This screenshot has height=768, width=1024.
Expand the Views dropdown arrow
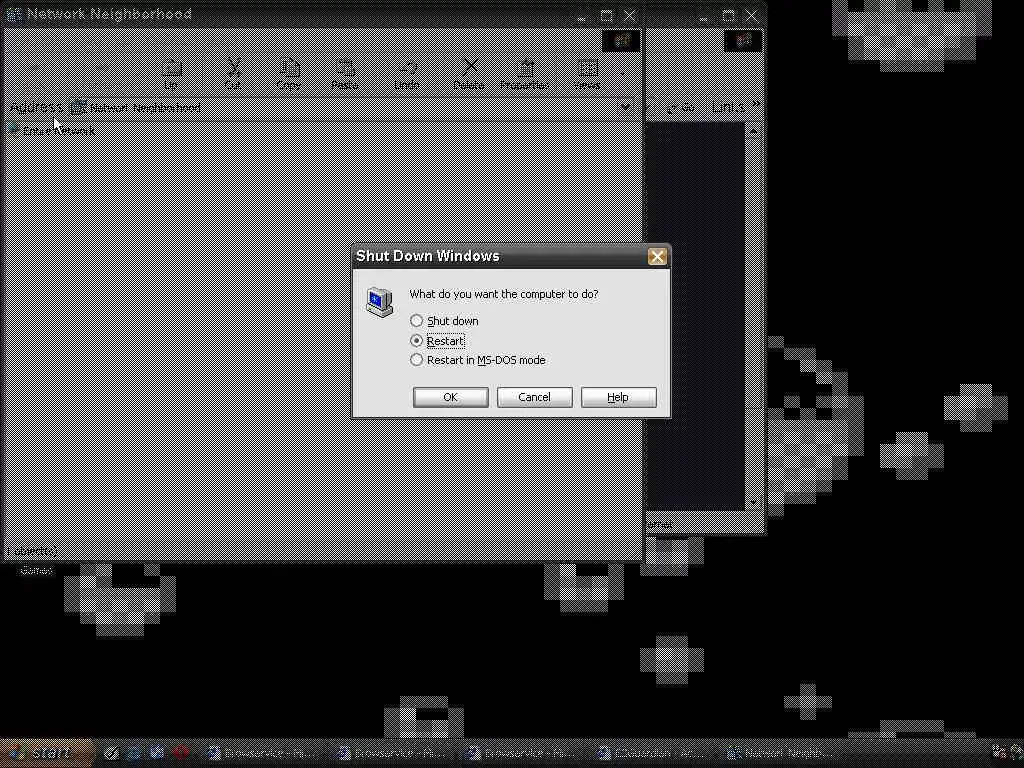(x=622, y=74)
